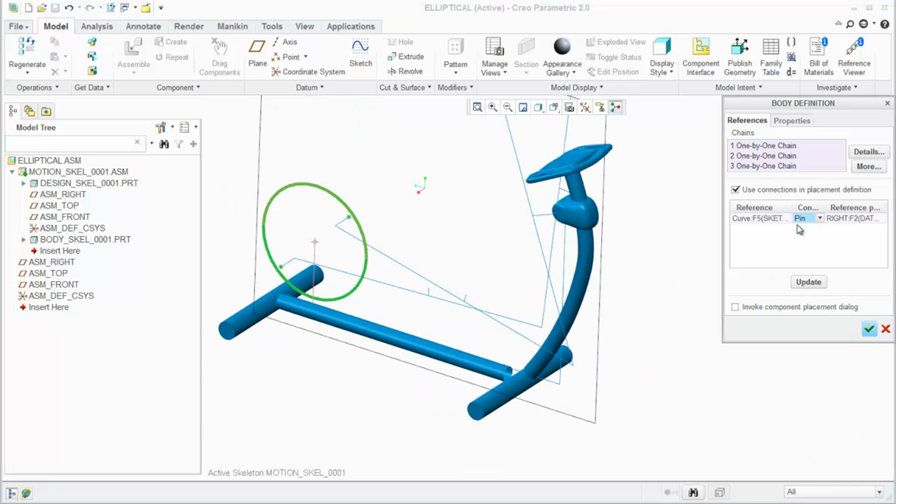
Task: Click the Zoom Out graphics toolbar icon
Action: (507, 107)
